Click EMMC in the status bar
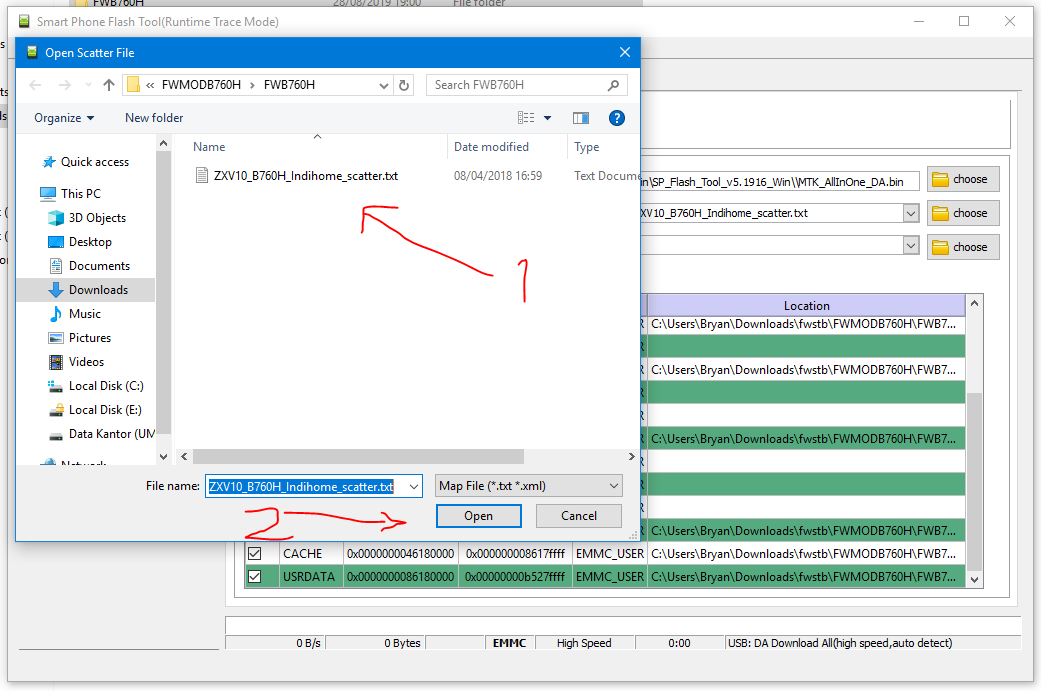This screenshot has height=691, width=1041. pos(509,643)
